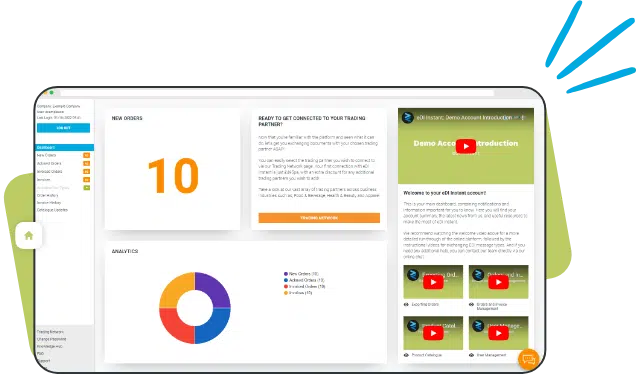This screenshot has height=374, width=639.
Task: Open Actioned Orders in the sidebar
Action: [x=49, y=163]
